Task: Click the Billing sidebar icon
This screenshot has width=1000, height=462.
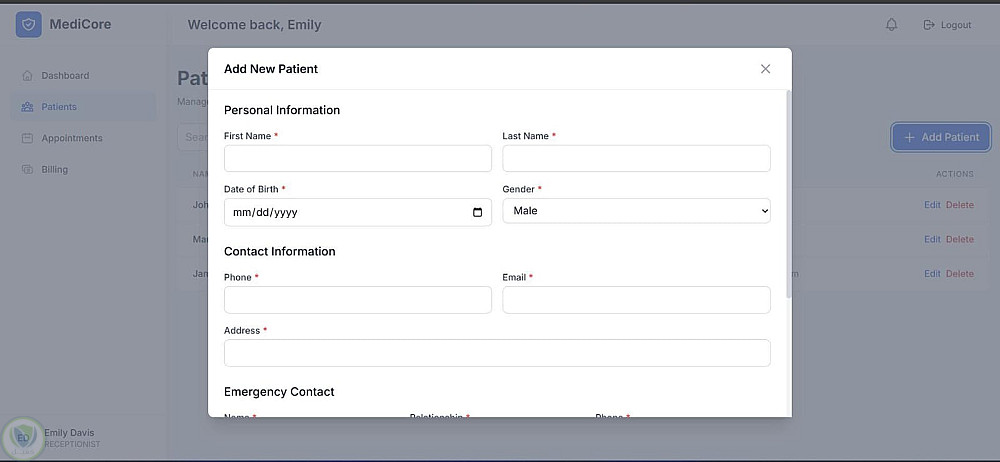Action: pyautogui.click(x=27, y=169)
